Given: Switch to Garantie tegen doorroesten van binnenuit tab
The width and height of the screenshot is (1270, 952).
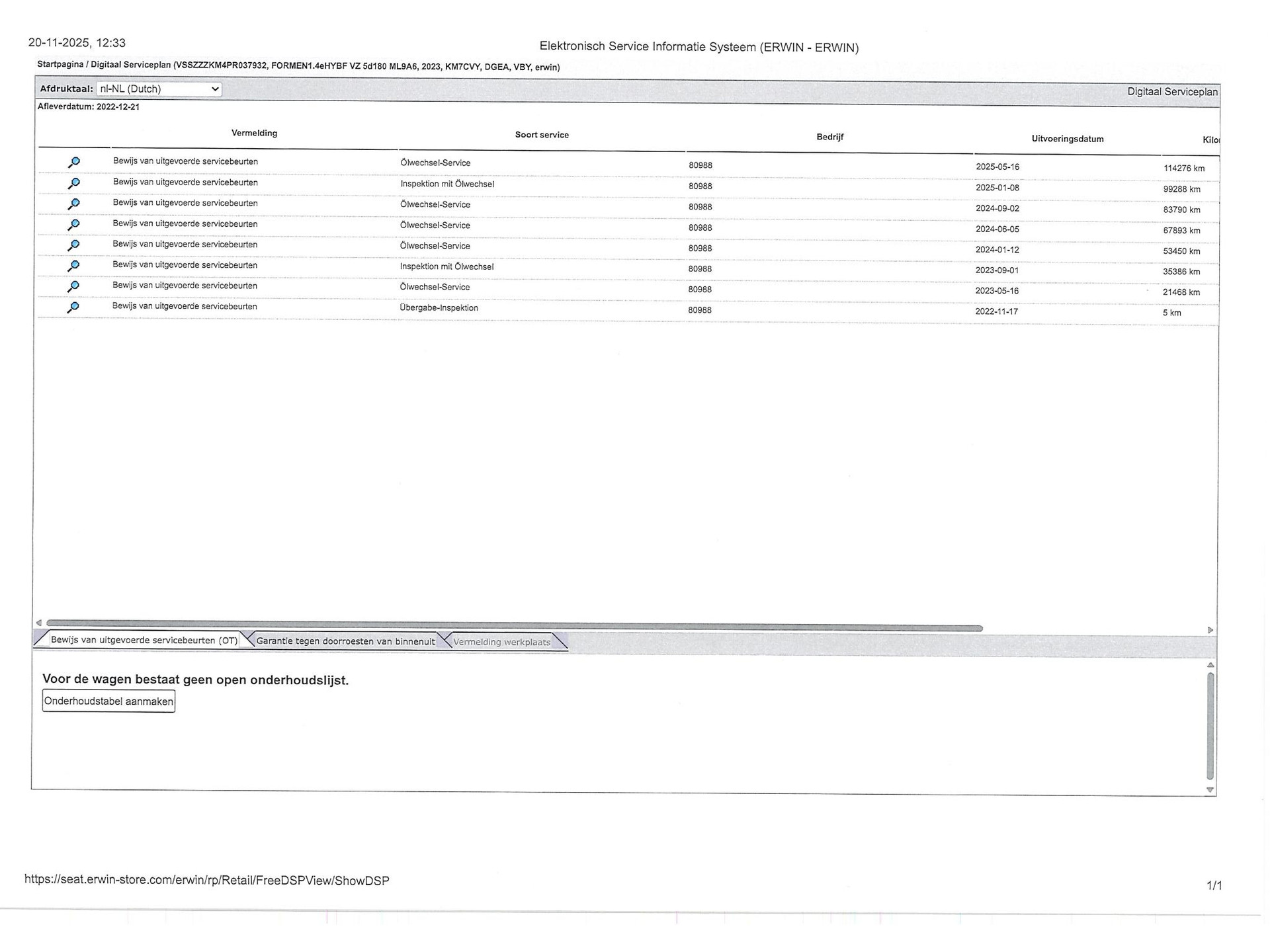Looking at the screenshot, I should click(x=345, y=641).
